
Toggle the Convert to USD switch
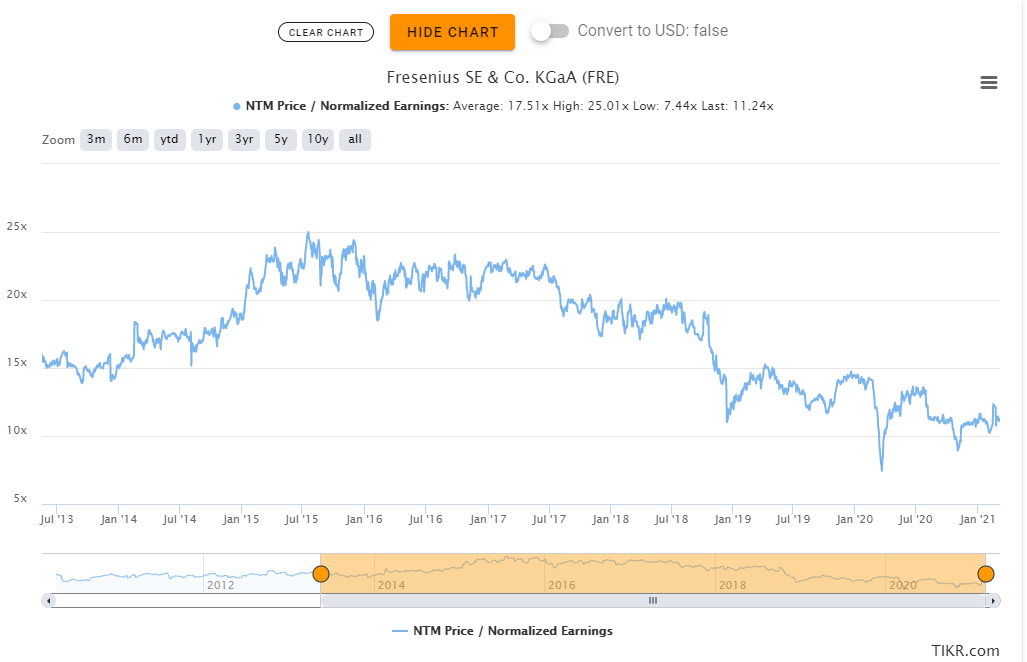(x=550, y=31)
